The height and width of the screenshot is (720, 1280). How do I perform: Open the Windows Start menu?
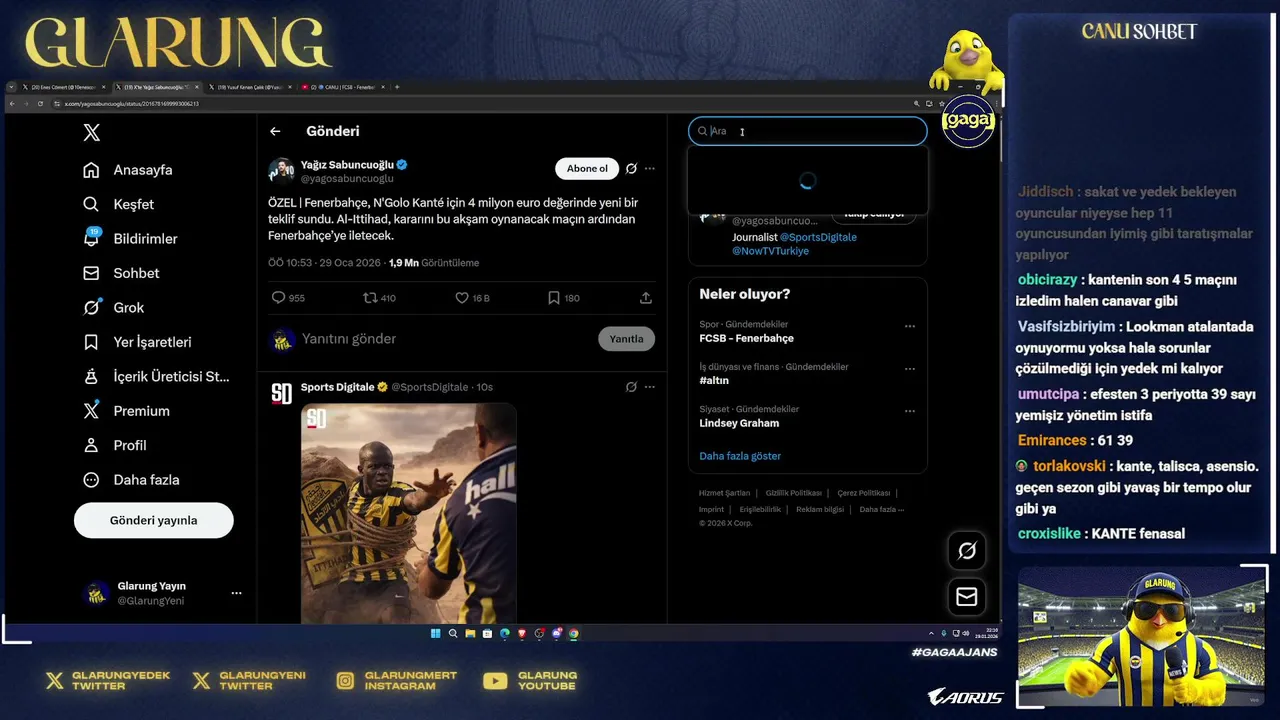435,633
